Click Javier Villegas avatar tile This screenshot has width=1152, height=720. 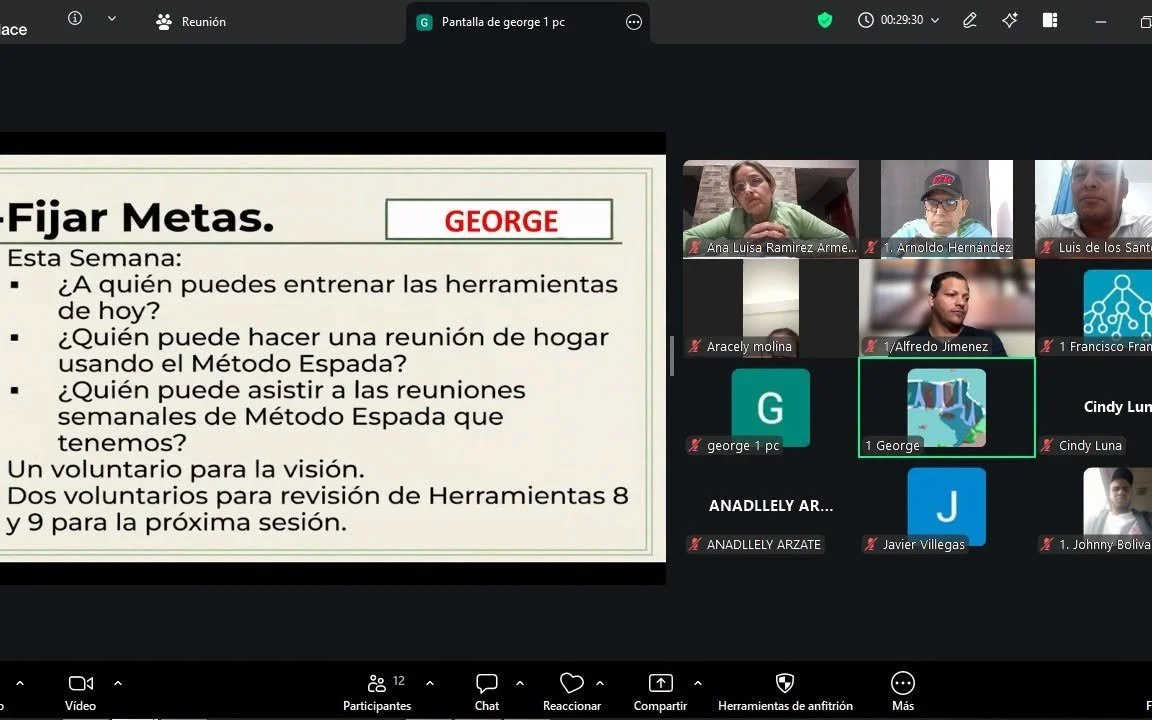[x=946, y=507]
